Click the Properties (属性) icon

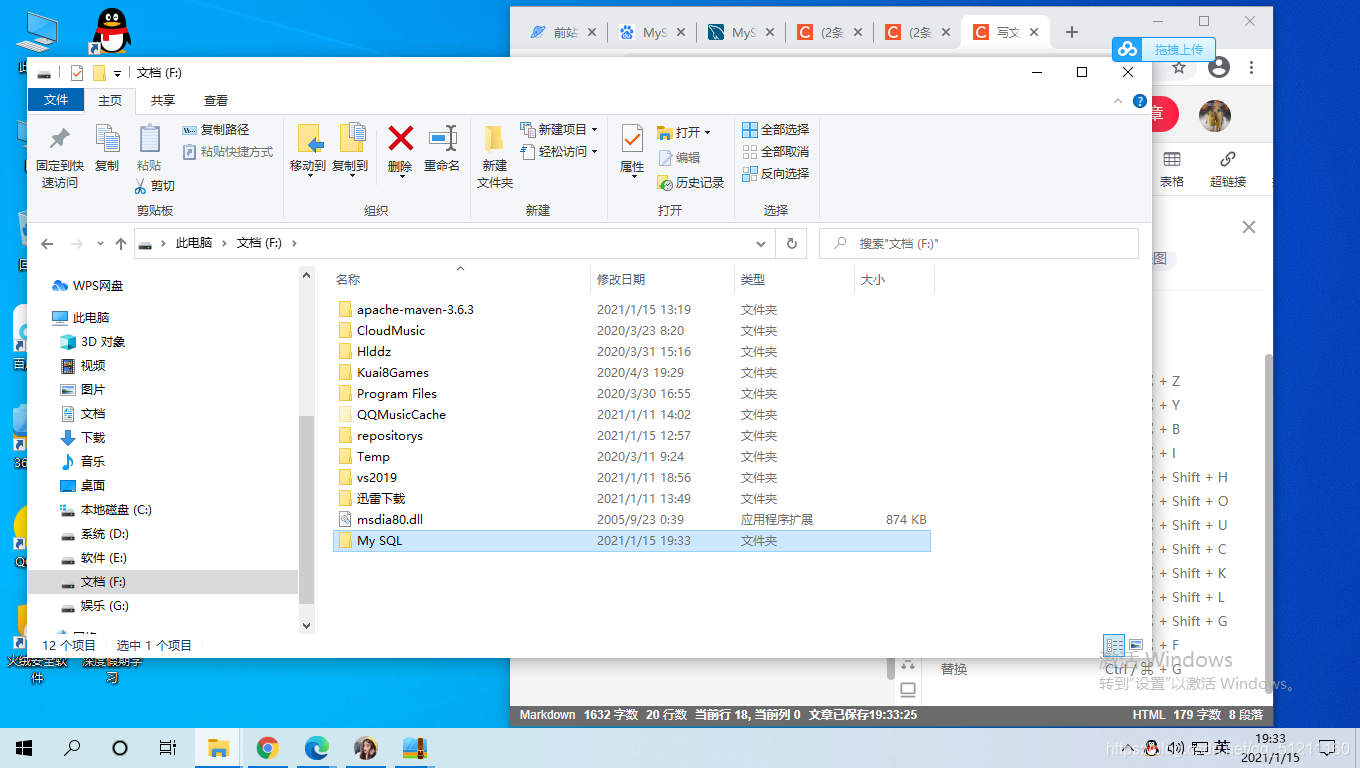[632, 139]
